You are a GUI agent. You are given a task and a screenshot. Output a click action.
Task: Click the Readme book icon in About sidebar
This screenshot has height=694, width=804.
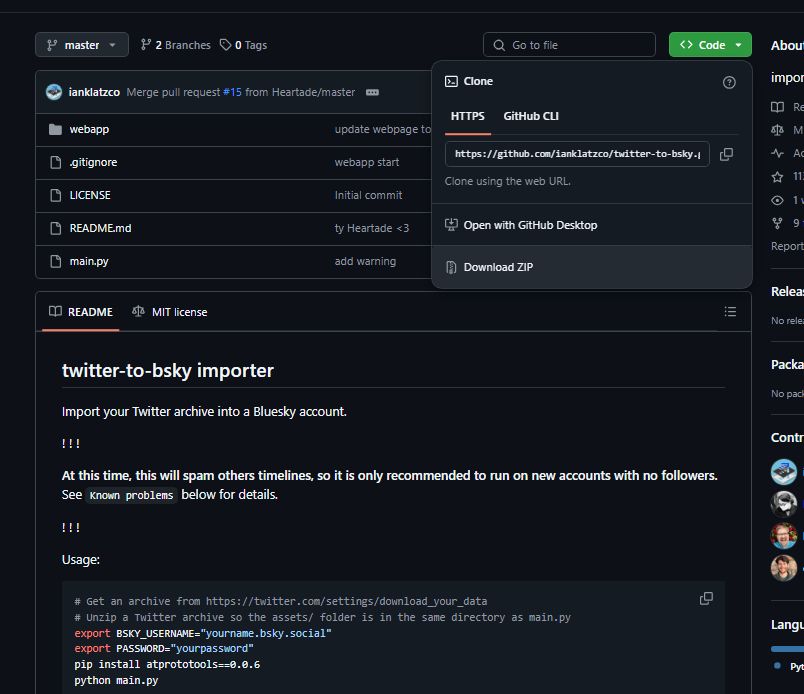(x=777, y=107)
